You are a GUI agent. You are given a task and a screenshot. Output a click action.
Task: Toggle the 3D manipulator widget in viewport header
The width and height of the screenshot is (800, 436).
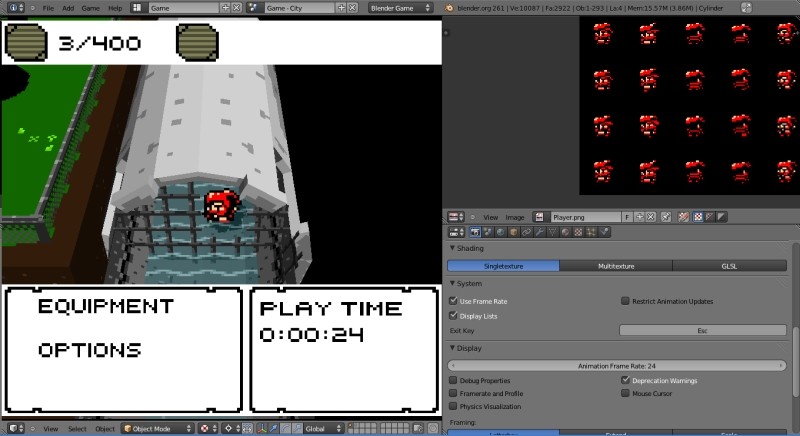(263, 429)
